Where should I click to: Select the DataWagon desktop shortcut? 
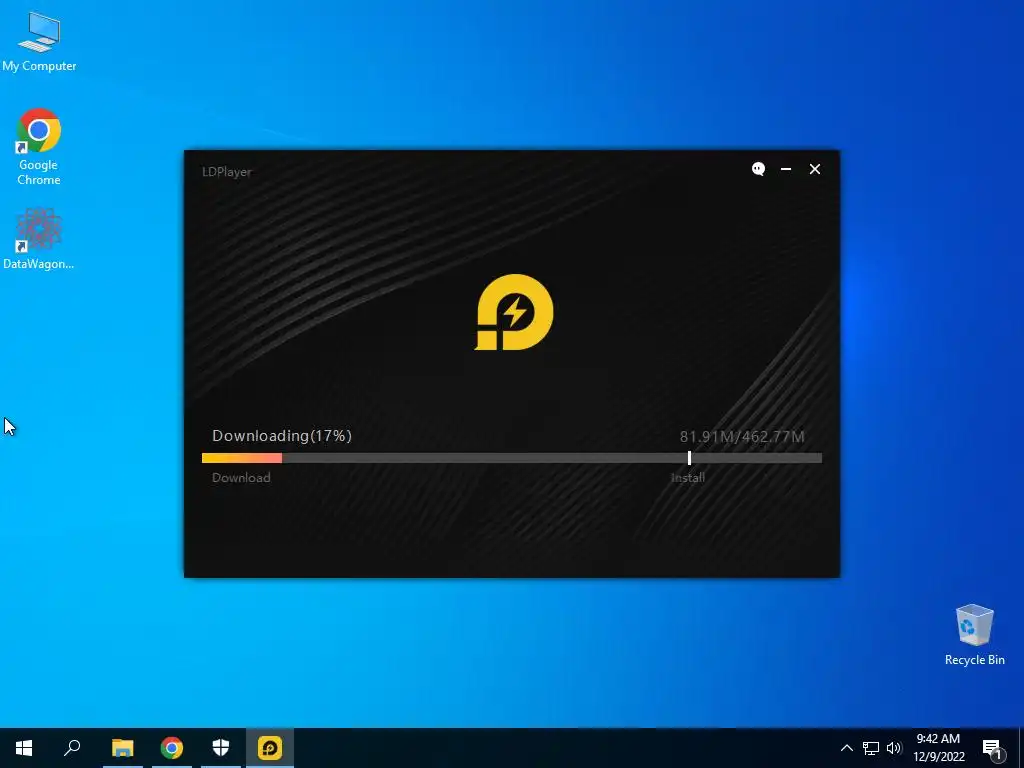coord(39,239)
